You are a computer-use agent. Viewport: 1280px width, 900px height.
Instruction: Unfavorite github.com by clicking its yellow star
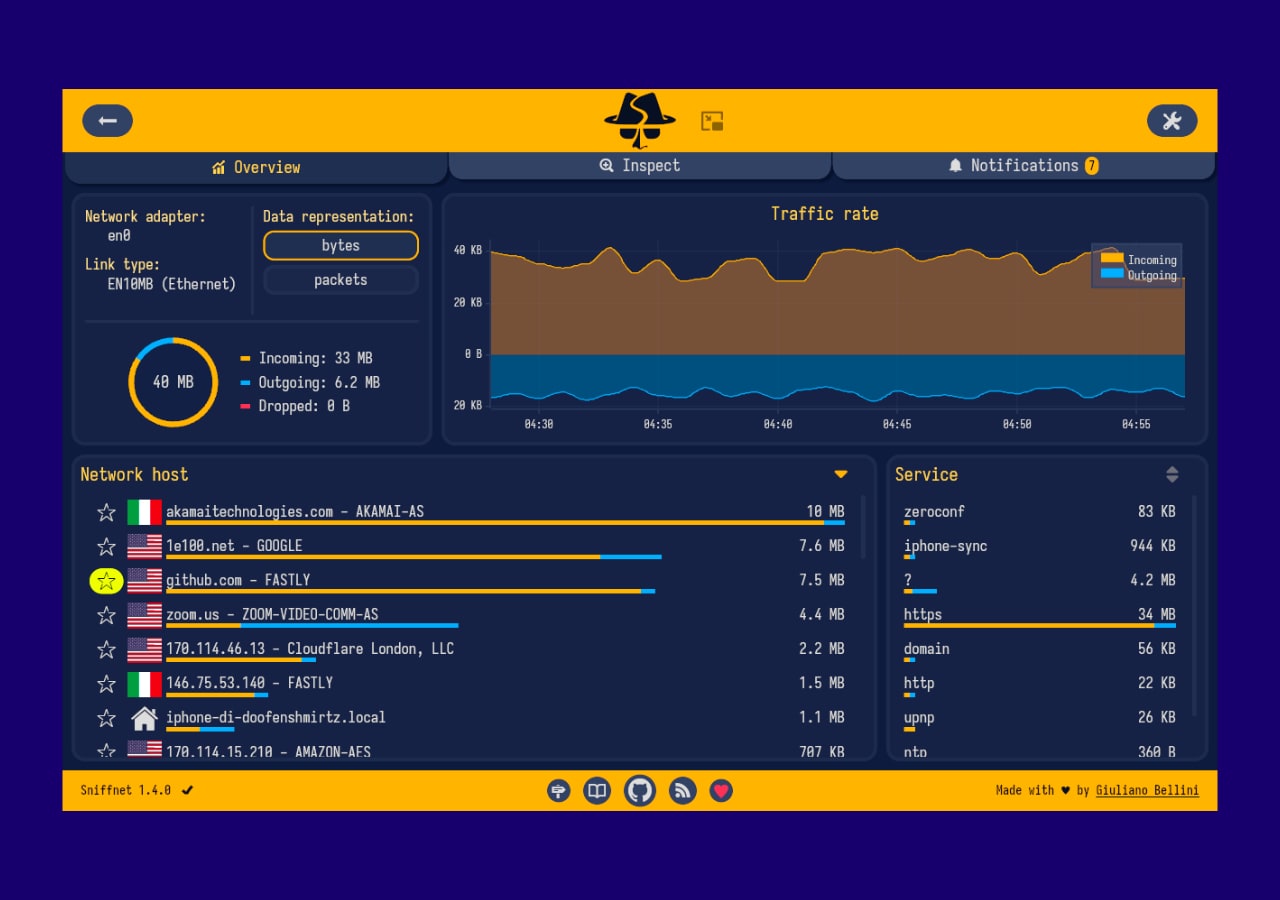[106, 580]
